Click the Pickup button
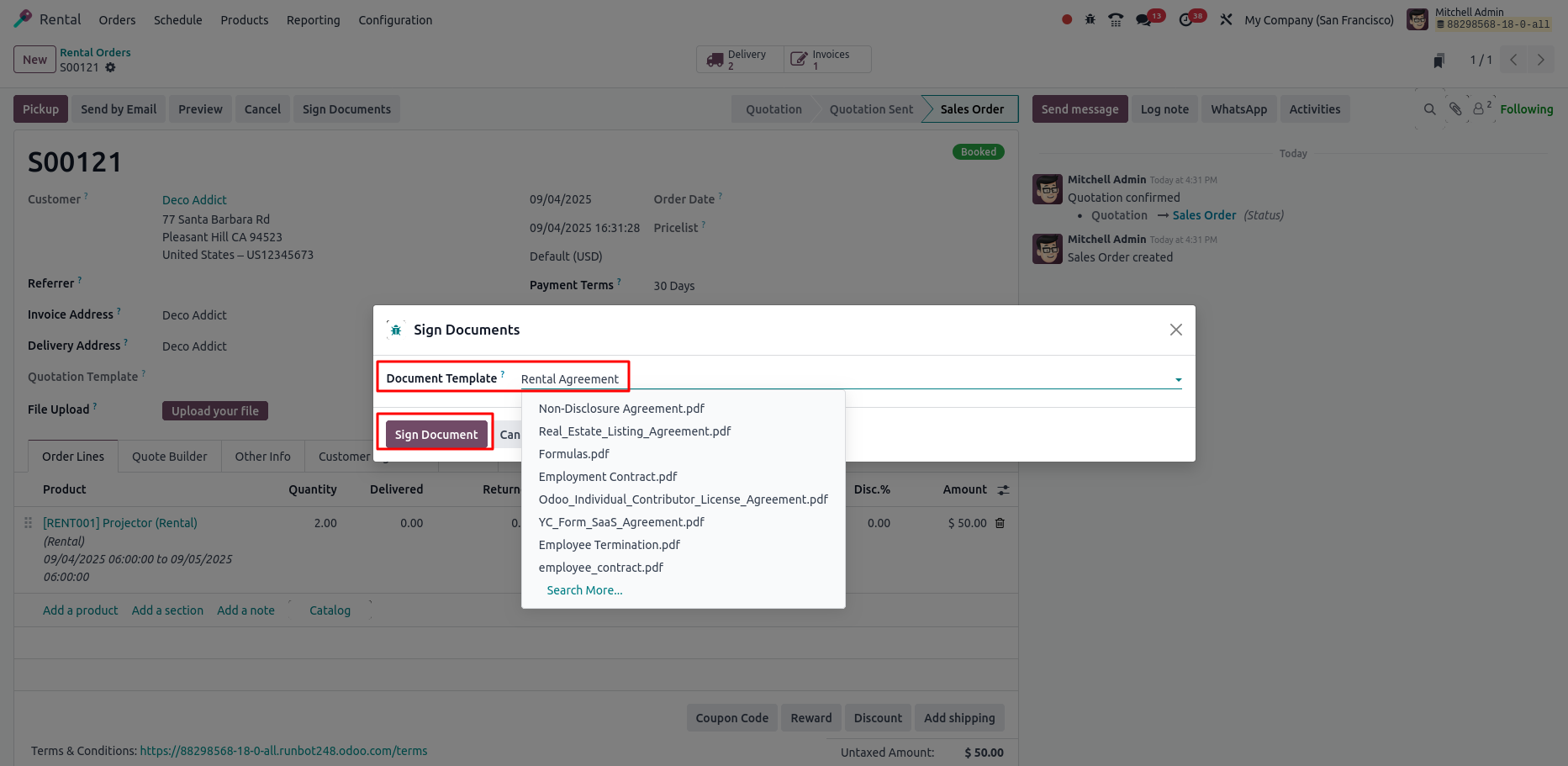This screenshot has width=1568, height=766. 40,109
